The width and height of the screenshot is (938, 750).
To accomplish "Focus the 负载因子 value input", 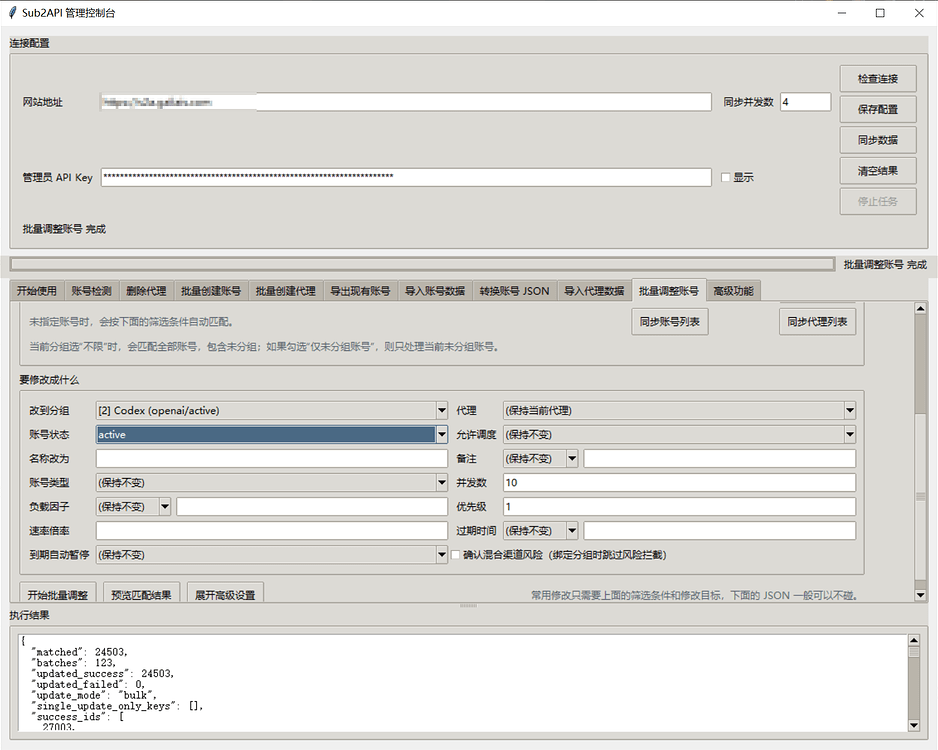I will coord(312,507).
